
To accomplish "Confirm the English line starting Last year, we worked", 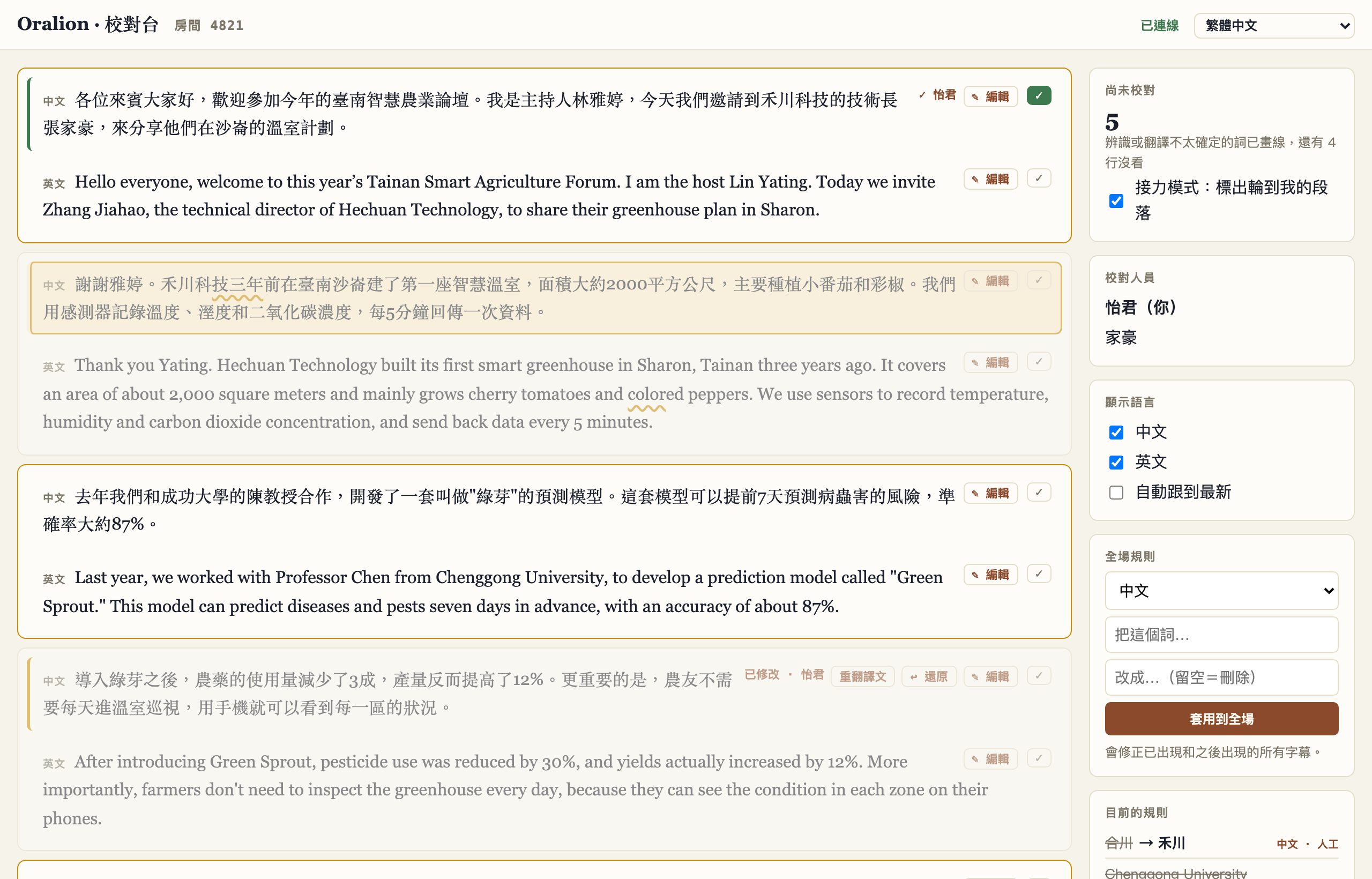I will coord(1039,574).
